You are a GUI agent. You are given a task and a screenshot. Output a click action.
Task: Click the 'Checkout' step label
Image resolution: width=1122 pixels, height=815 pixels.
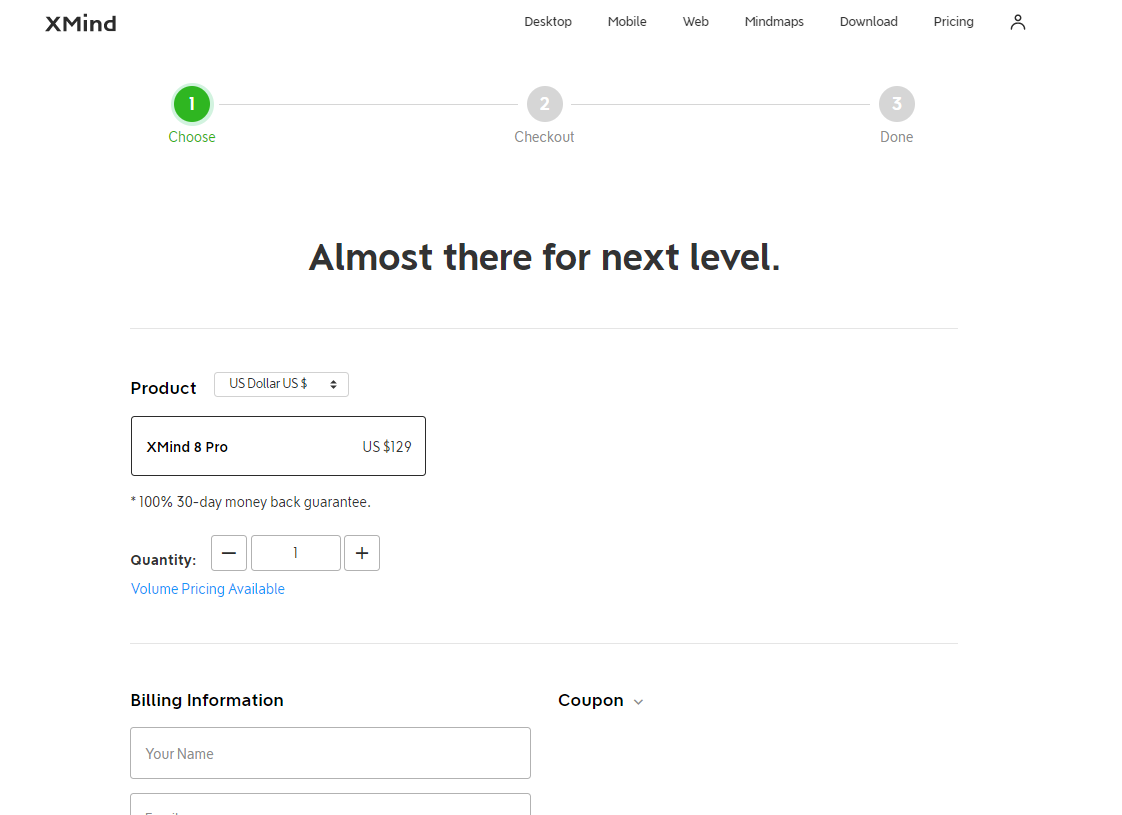545,137
